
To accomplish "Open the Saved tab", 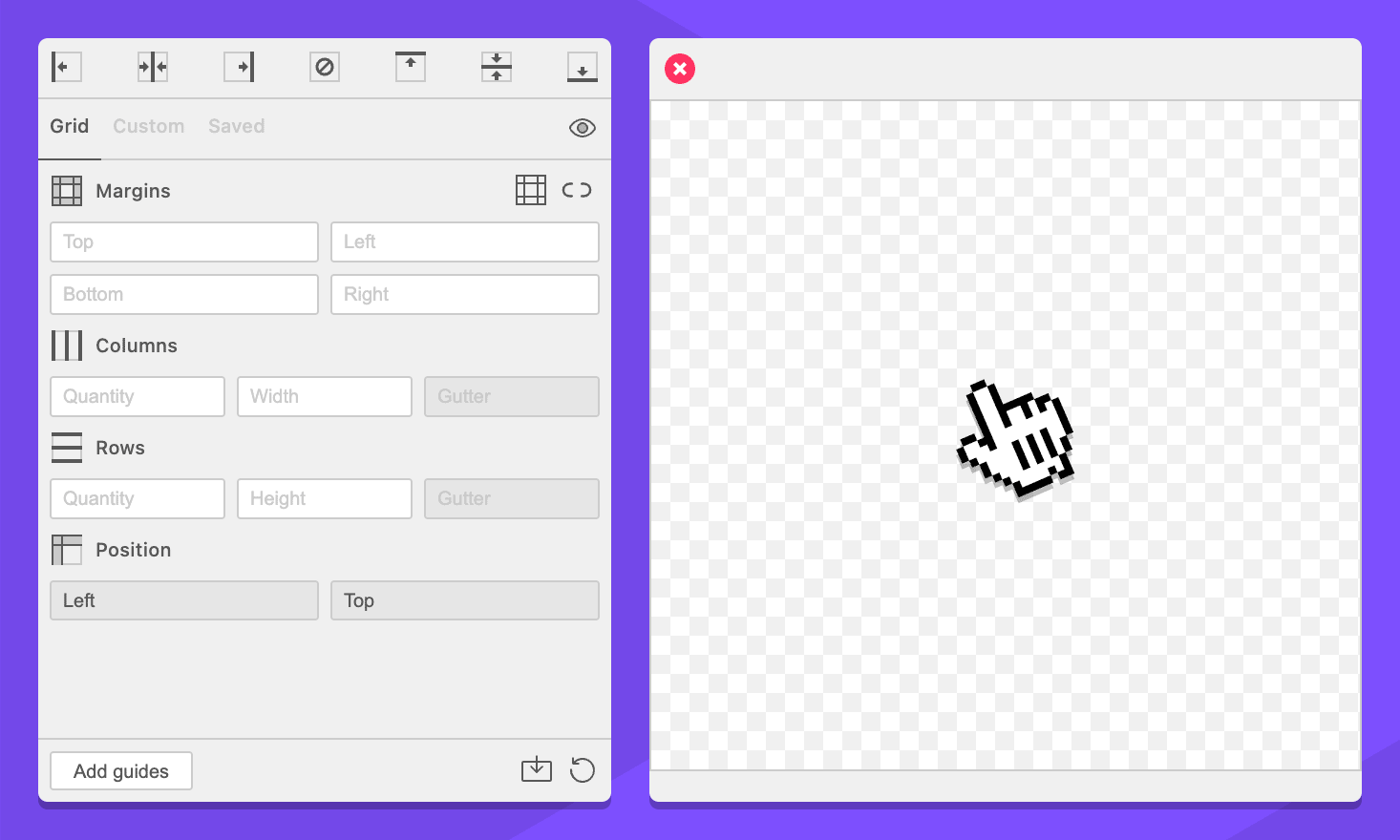I will pos(237,126).
